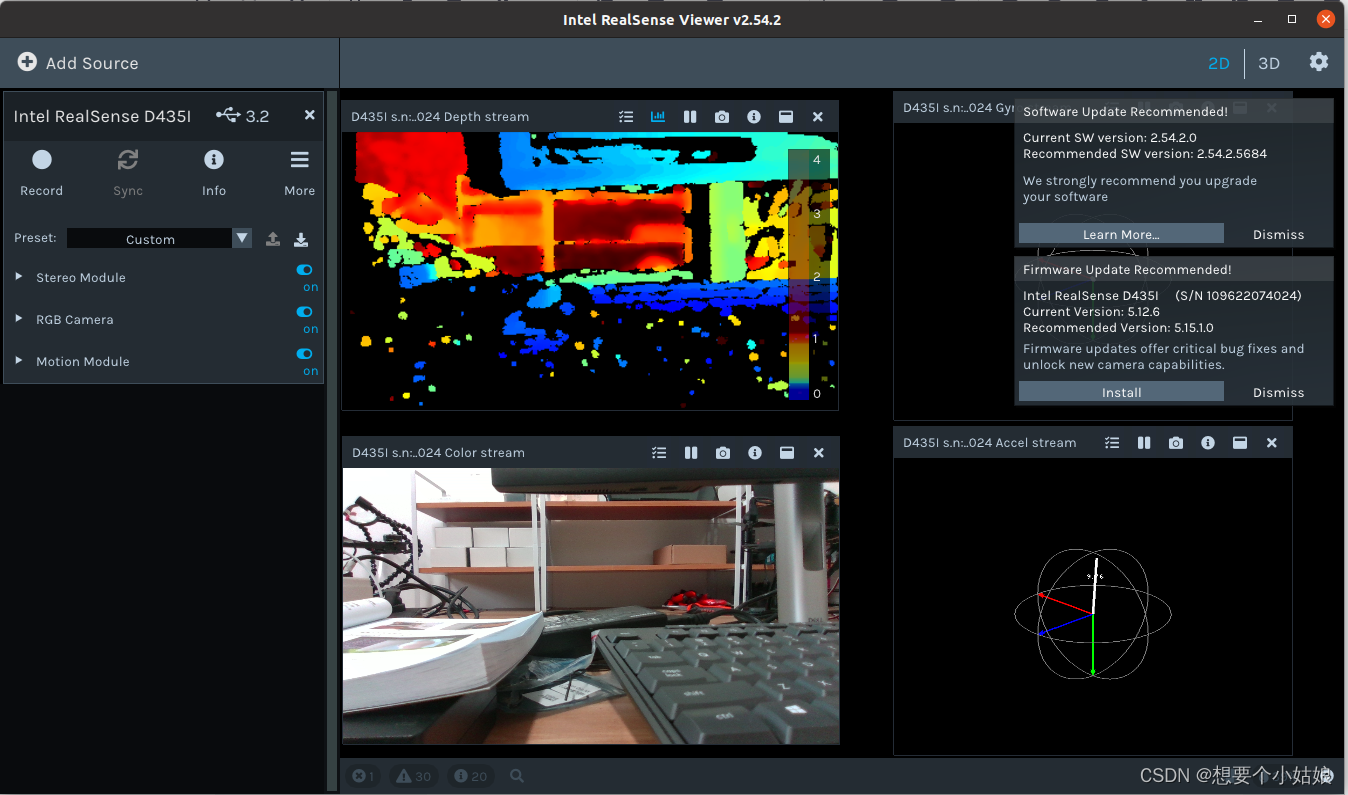Install the recommended firmware update

click(x=1121, y=392)
